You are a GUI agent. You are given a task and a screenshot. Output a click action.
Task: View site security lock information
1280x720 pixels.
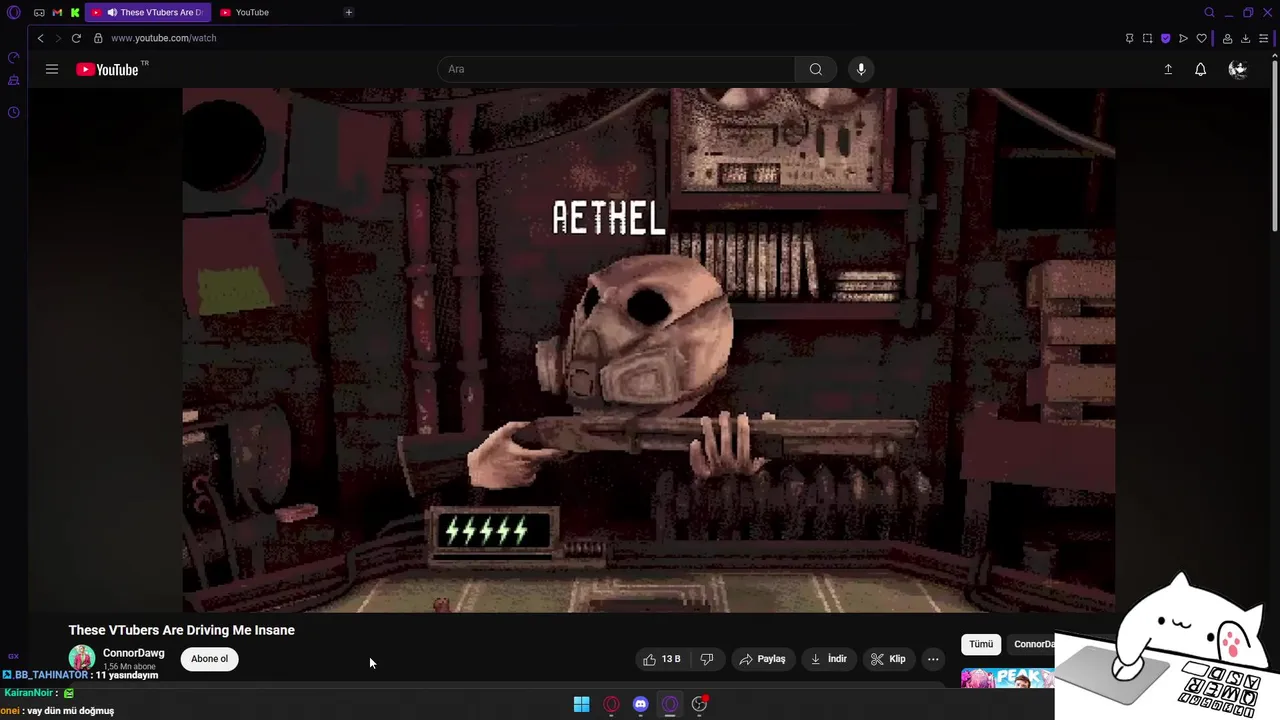click(98, 38)
